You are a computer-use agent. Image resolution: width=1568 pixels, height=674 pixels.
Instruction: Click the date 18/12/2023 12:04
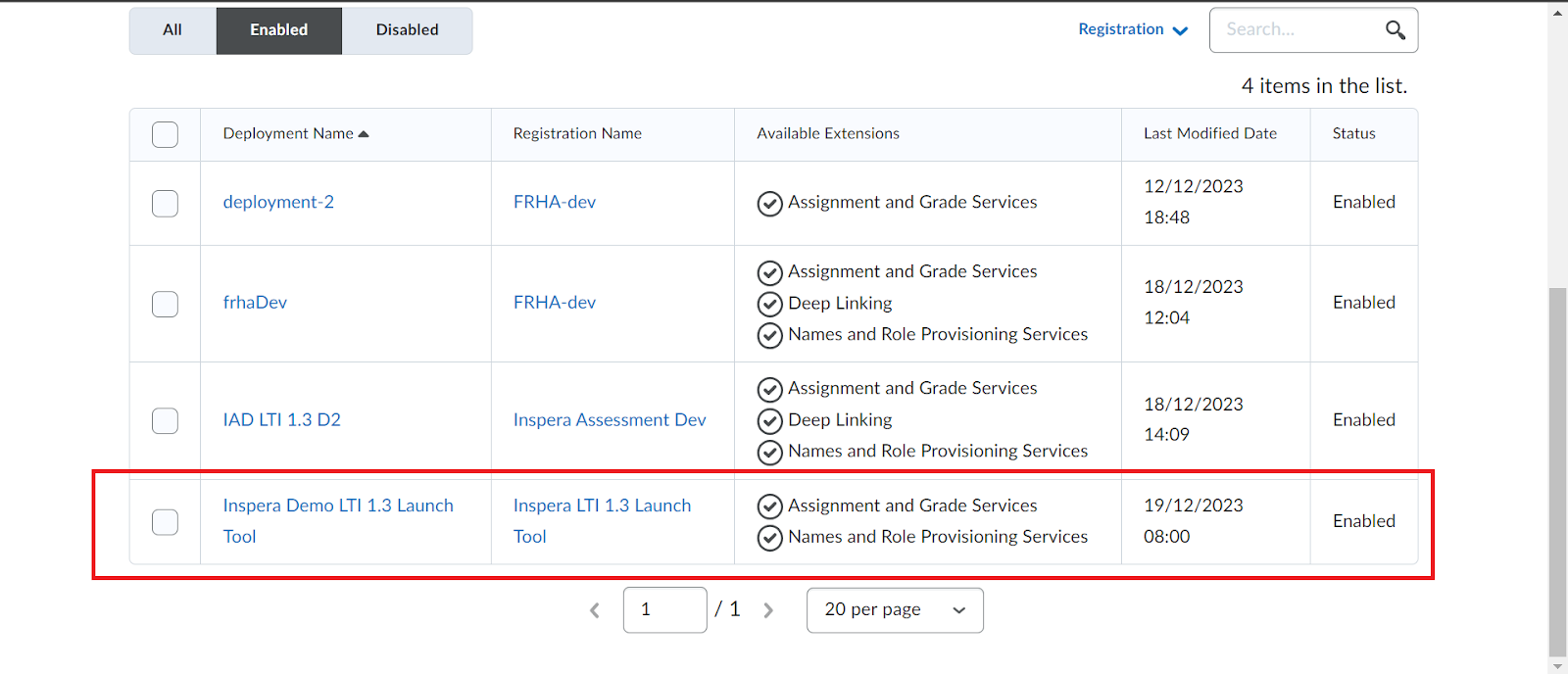pos(1194,303)
